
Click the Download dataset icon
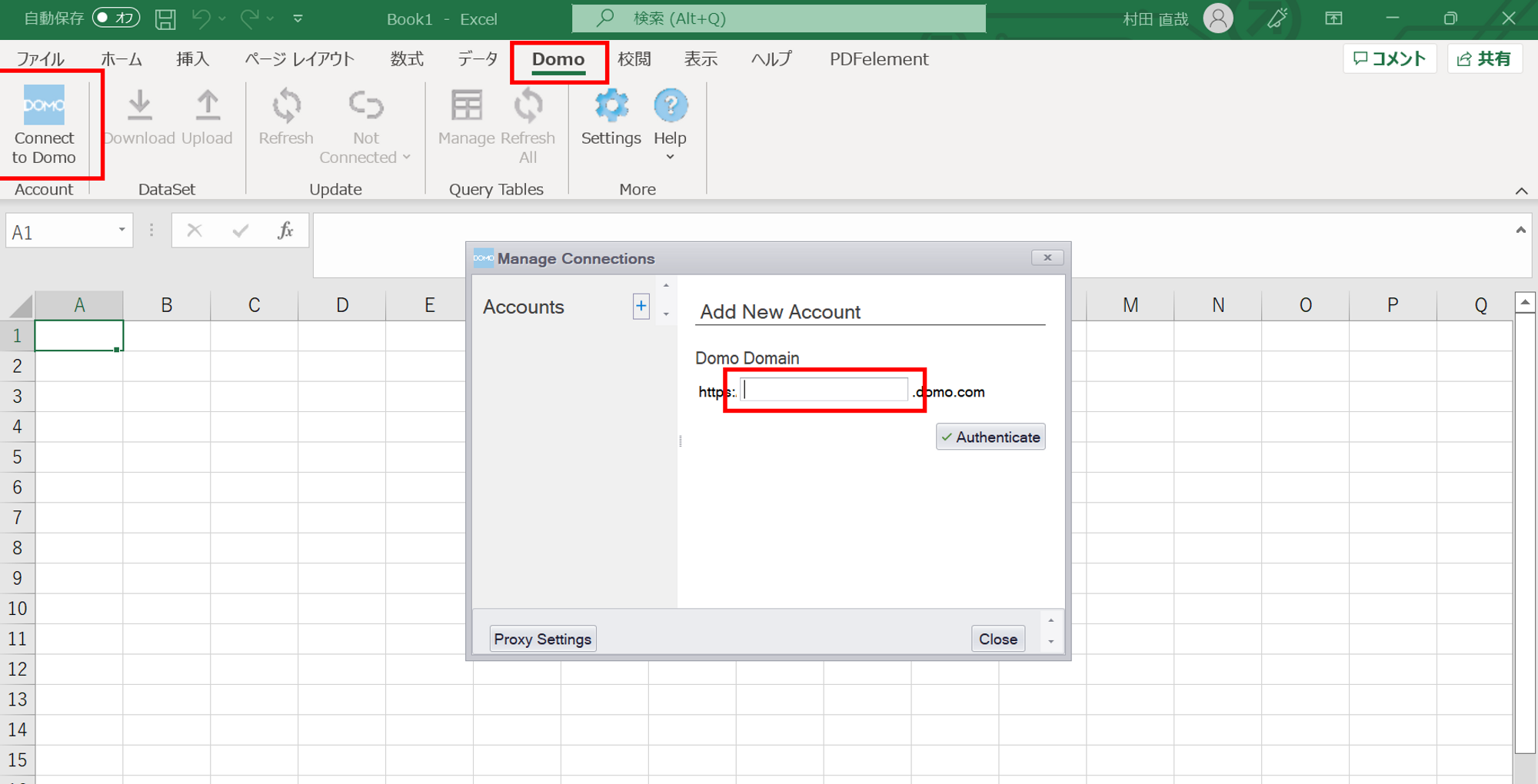tap(139, 105)
